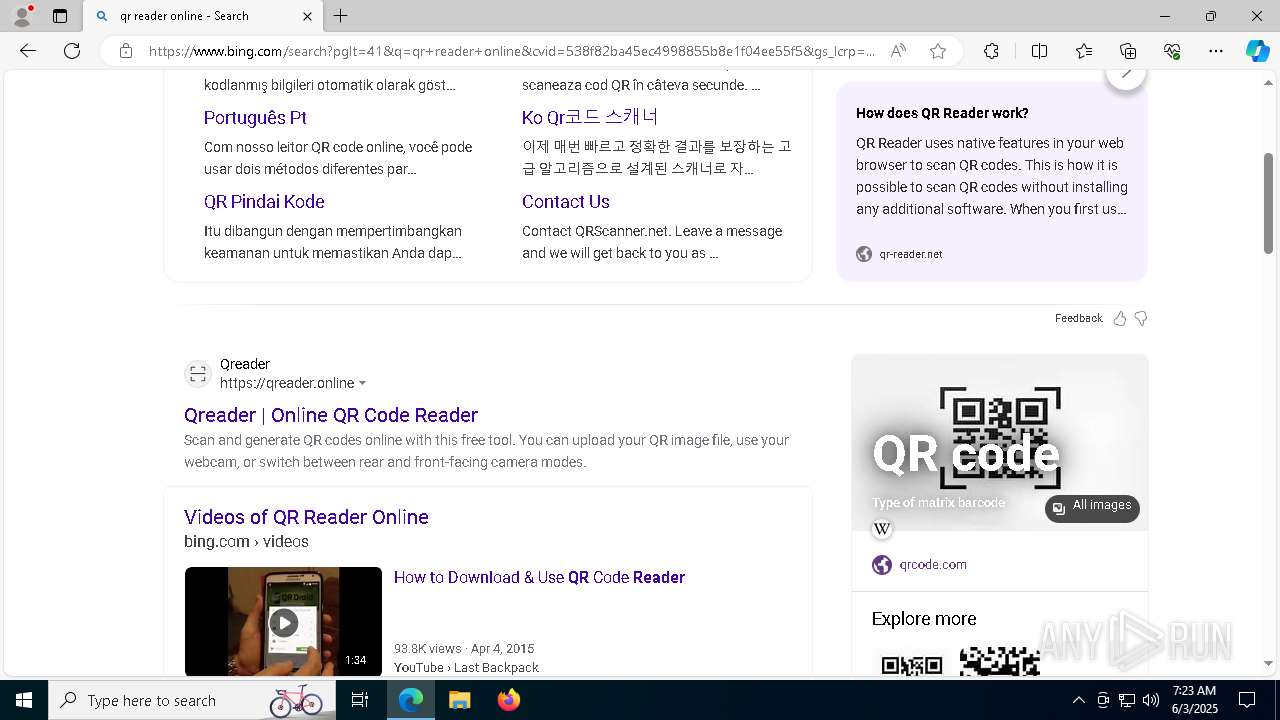Open the Collections icon

click(1128, 51)
